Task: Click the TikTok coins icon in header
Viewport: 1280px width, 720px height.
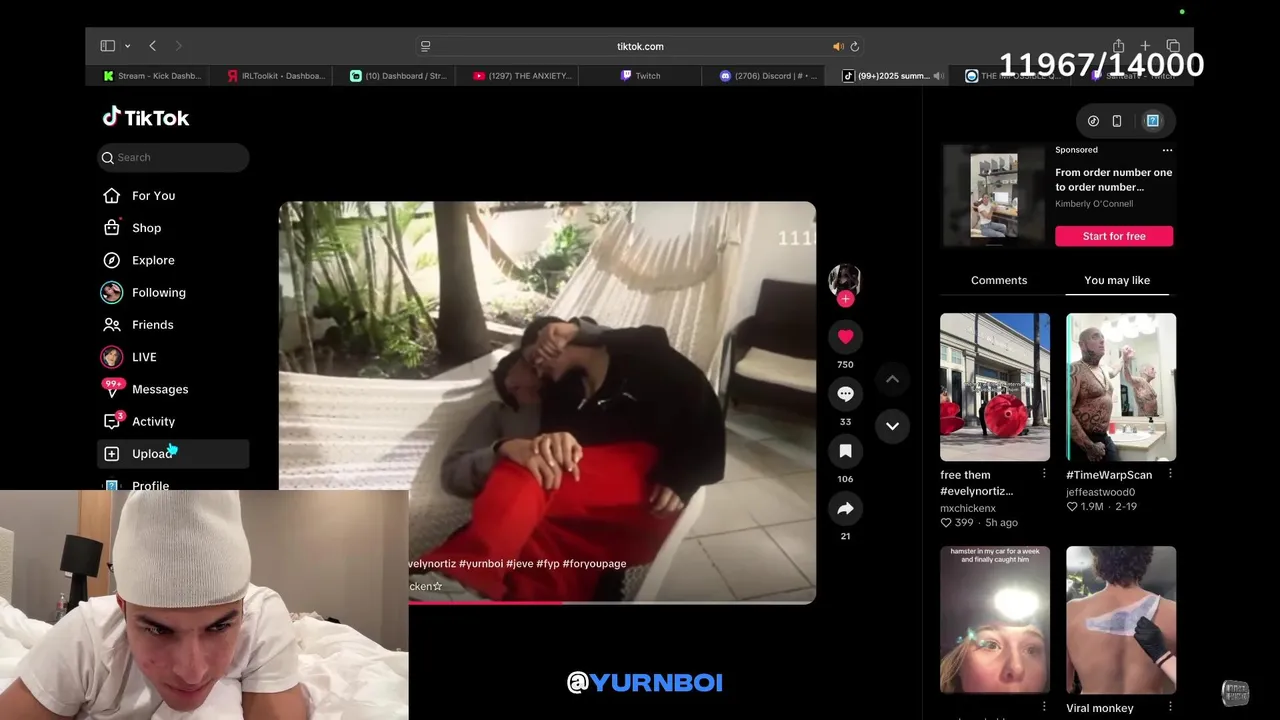Action: pyautogui.click(x=1093, y=121)
